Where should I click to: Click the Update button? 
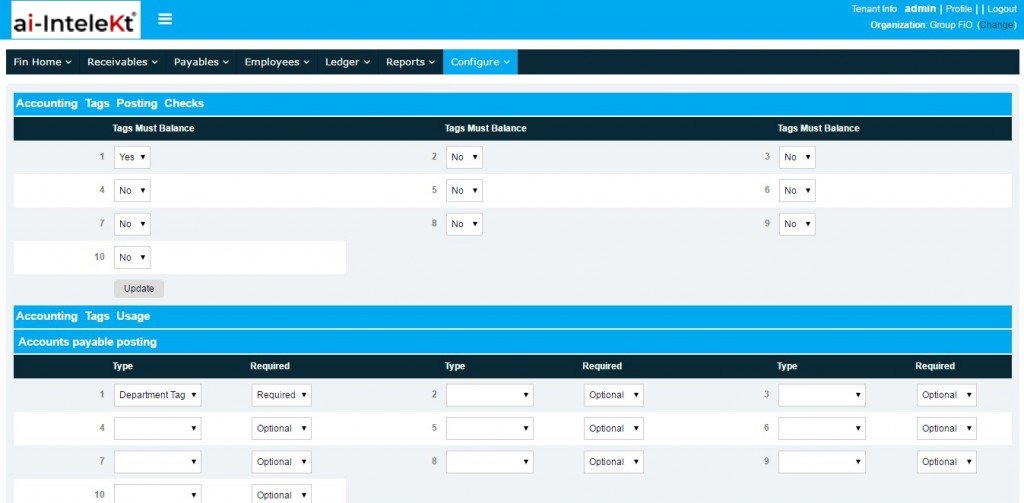pyautogui.click(x=139, y=289)
